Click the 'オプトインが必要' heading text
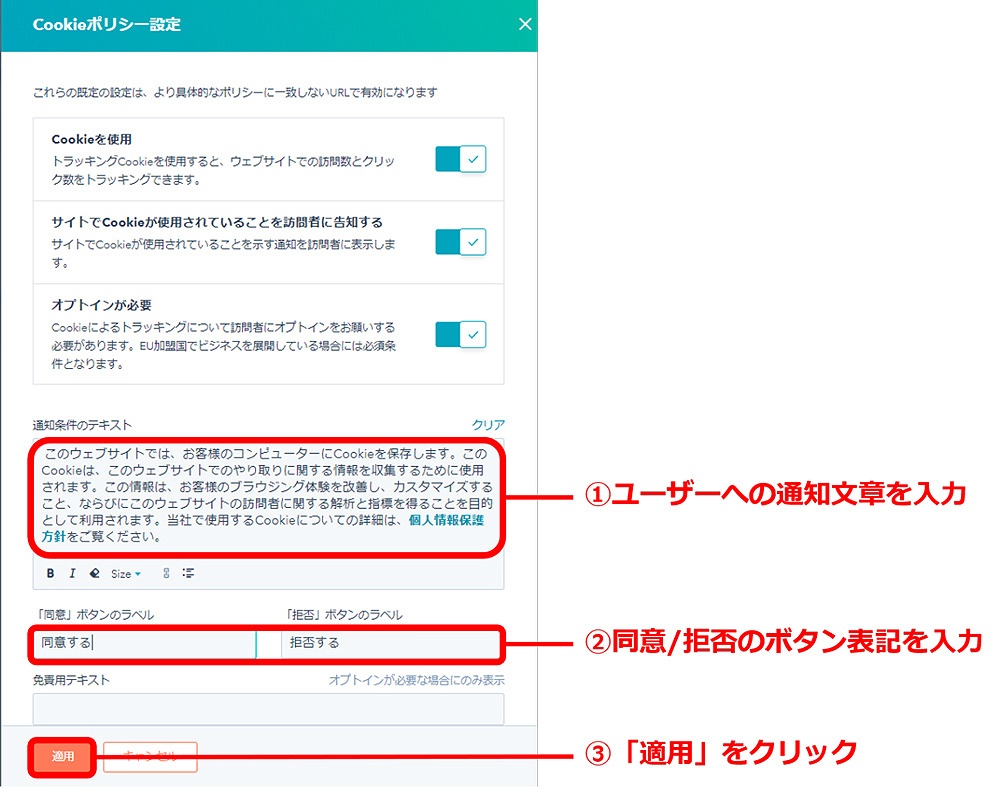The height and width of the screenshot is (789, 1000). pyautogui.click(x=101, y=305)
